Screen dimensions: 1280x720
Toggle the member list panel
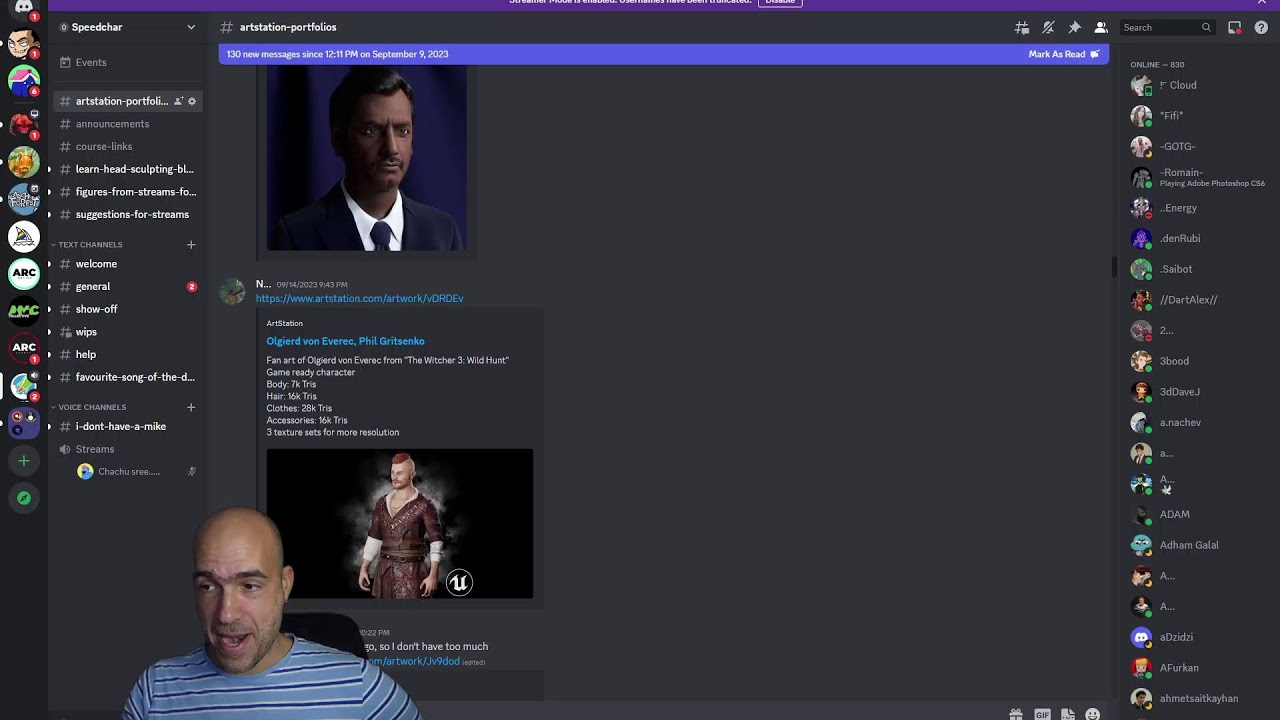[1100, 28]
